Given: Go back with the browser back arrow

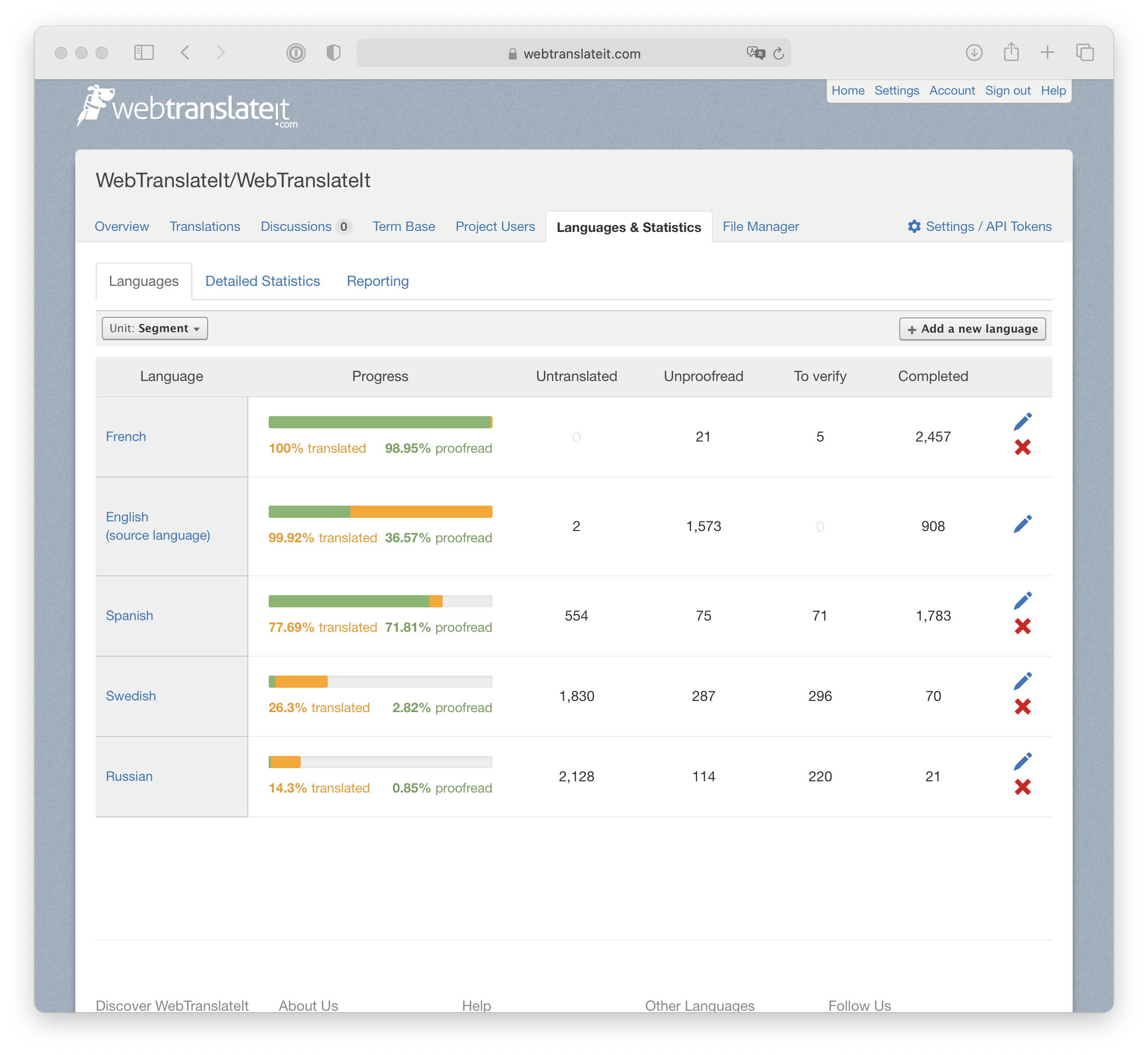Looking at the screenshot, I should 185,53.
